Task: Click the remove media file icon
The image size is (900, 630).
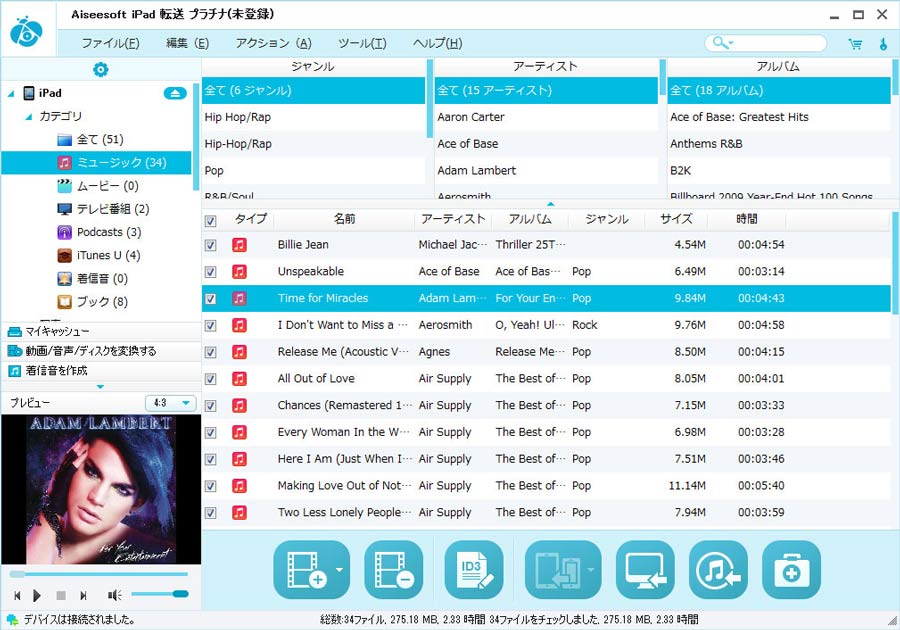Action: (x=394, y=570)
